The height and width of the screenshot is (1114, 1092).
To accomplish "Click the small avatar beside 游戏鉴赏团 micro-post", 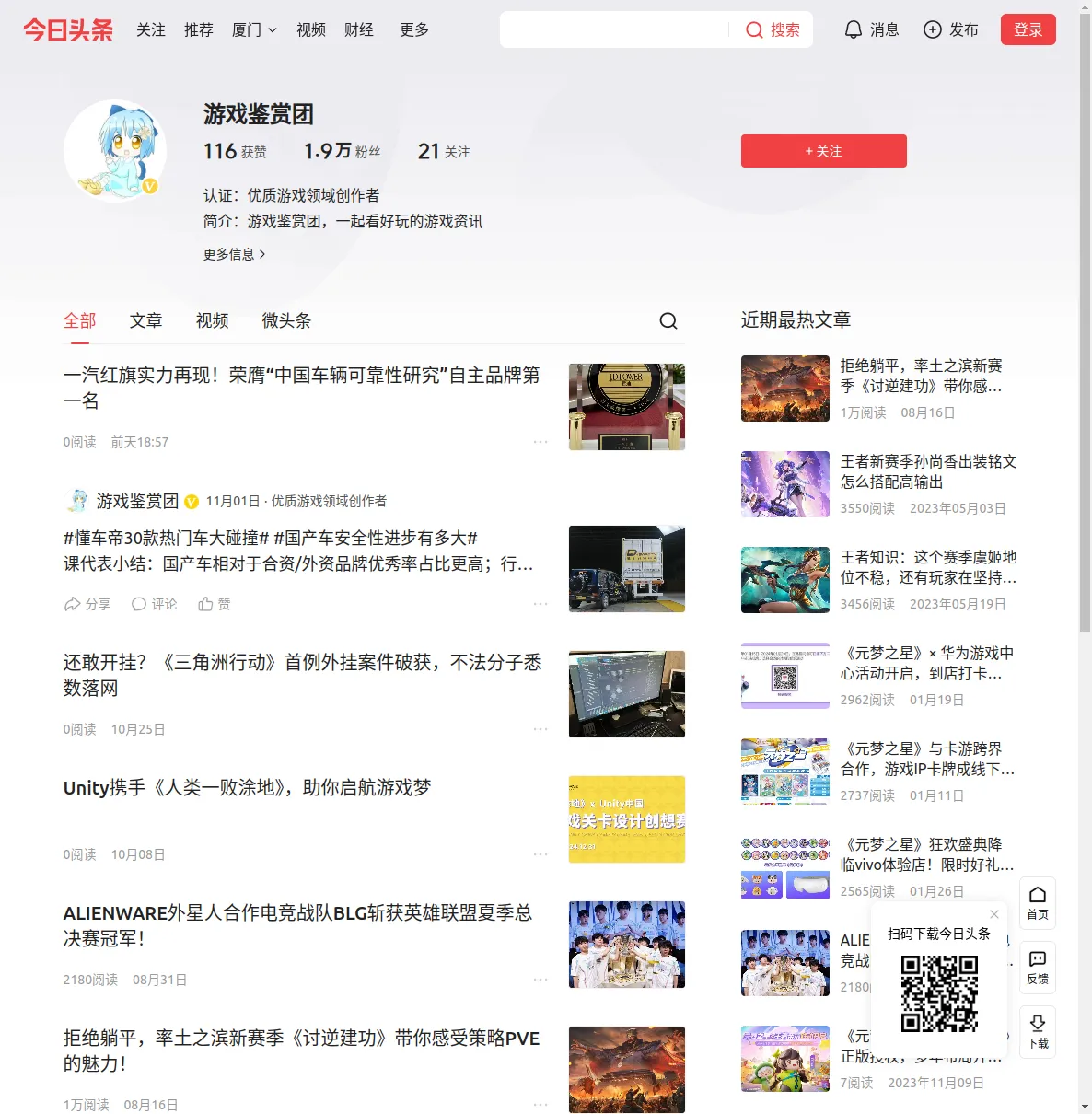I will [x=78, y=501].
